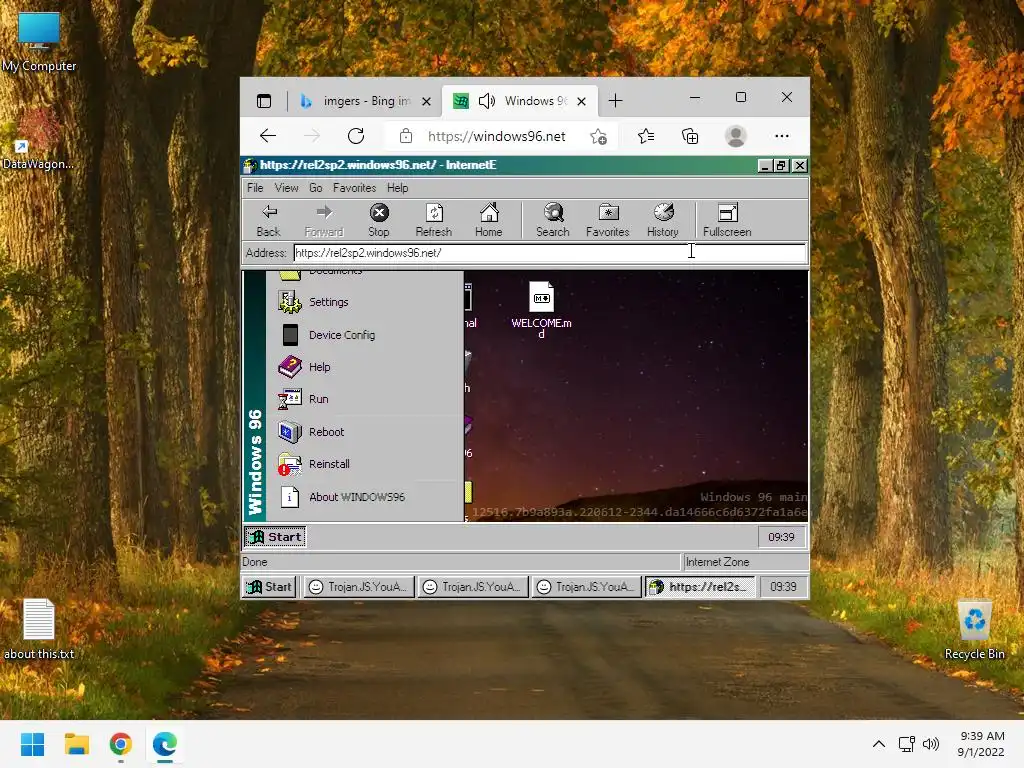View site information lock icon
The width and height of the screenshot is (1024, 768).
click(406, 136)
